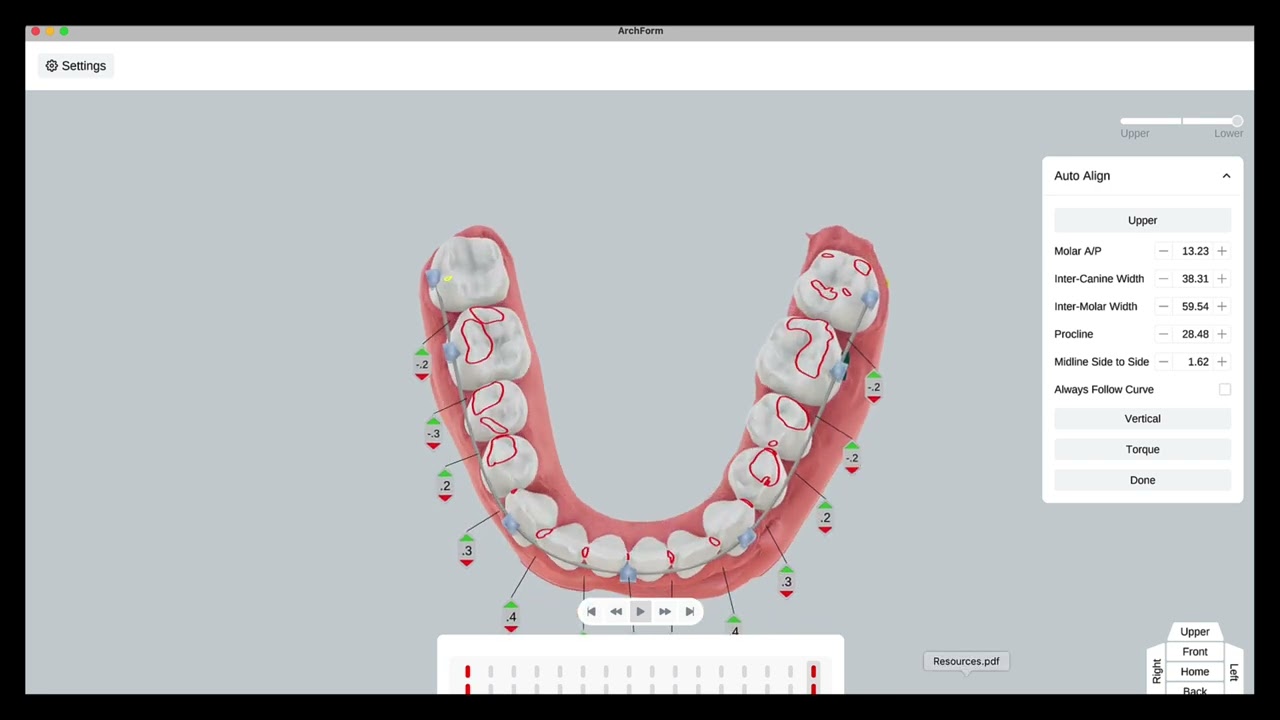Open the Resources.pdf link

(966, 661)
